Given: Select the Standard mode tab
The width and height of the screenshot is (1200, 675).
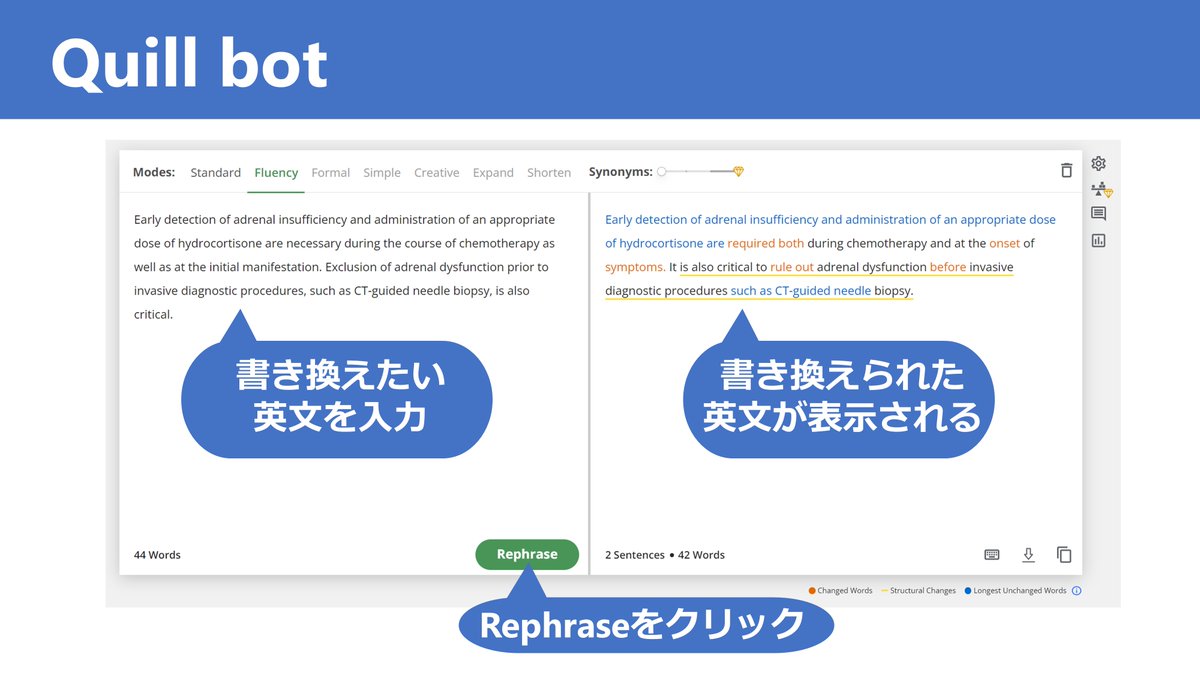Looking at the screenshot, I should pyautogui.click(x=215, y=172).
